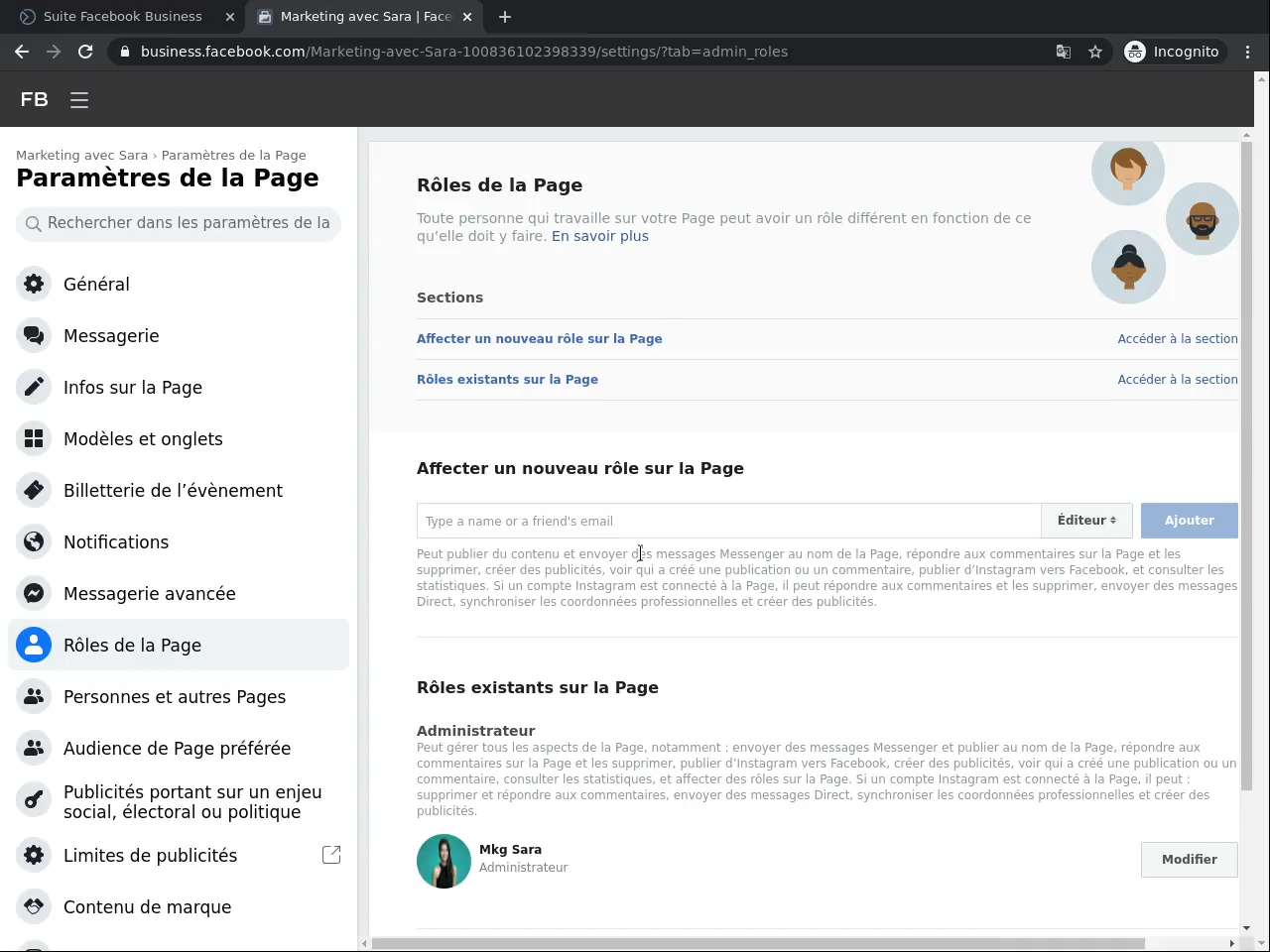Screen dimensions: 1270x952
Task: Click the vertical scrollbar of settings panel
Action: click(x=1246, y=466)
